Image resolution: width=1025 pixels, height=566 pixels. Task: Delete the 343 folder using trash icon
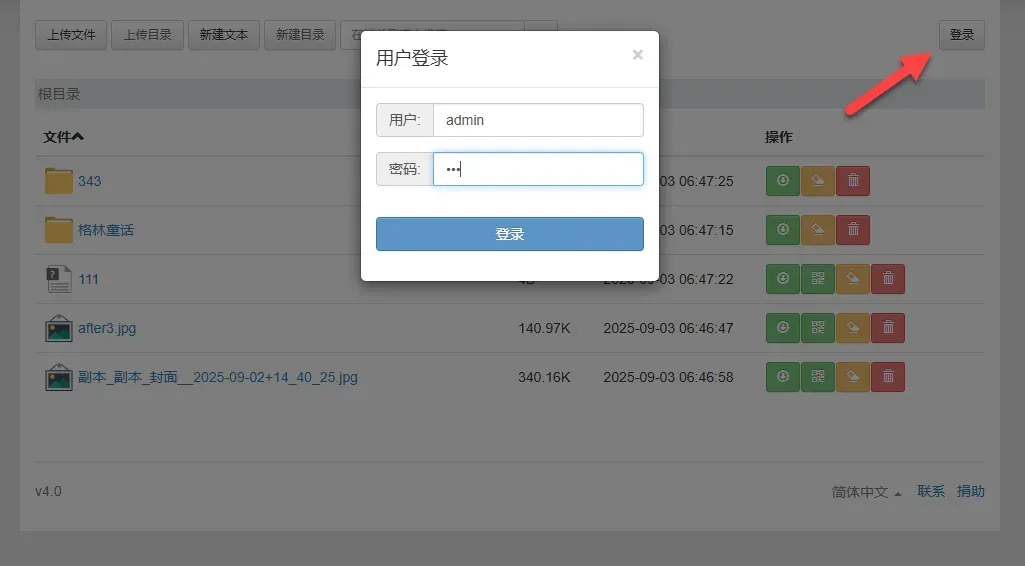tap(853, 181)
